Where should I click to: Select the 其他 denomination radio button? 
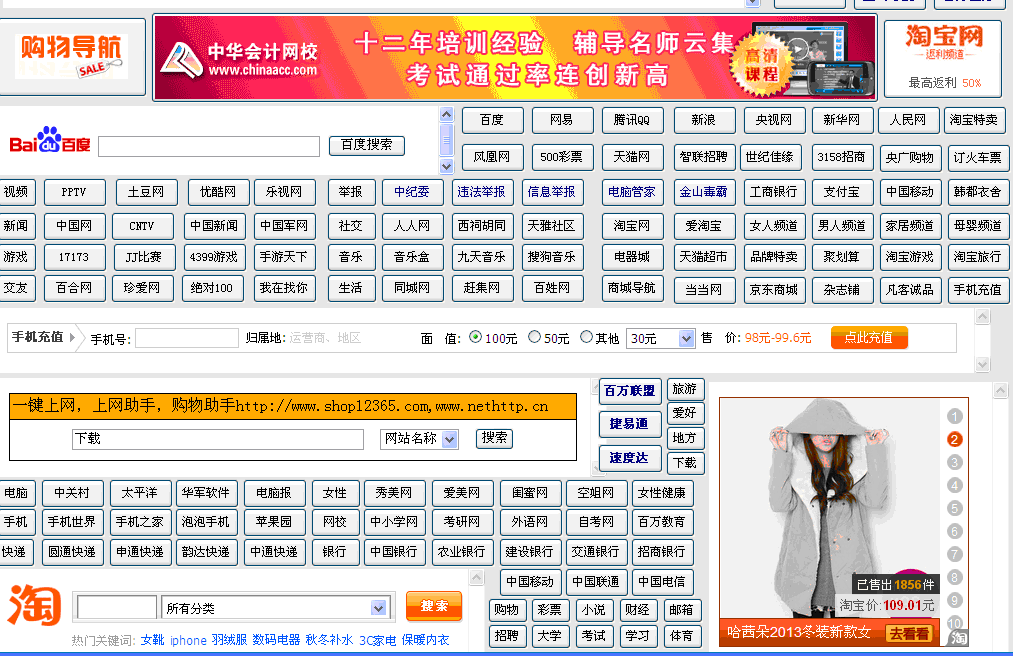[586, 337]
